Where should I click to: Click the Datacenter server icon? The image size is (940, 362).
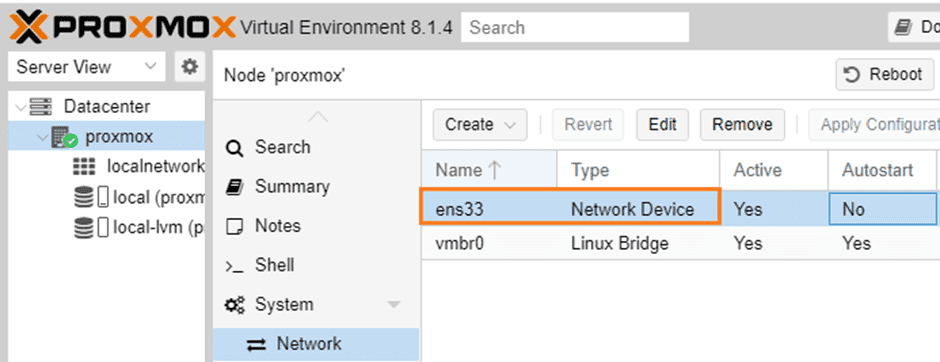pos(41,107)
